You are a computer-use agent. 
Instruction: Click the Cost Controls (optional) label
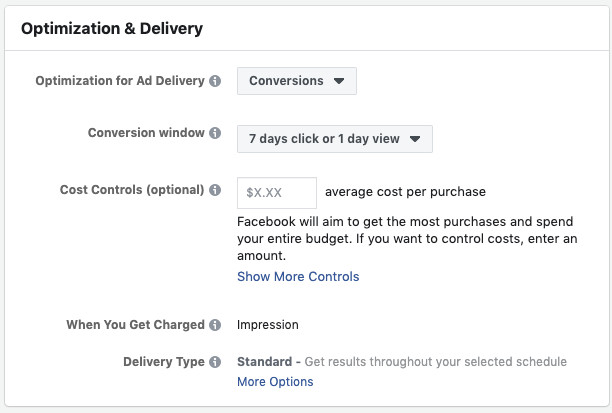click(132, 190)
